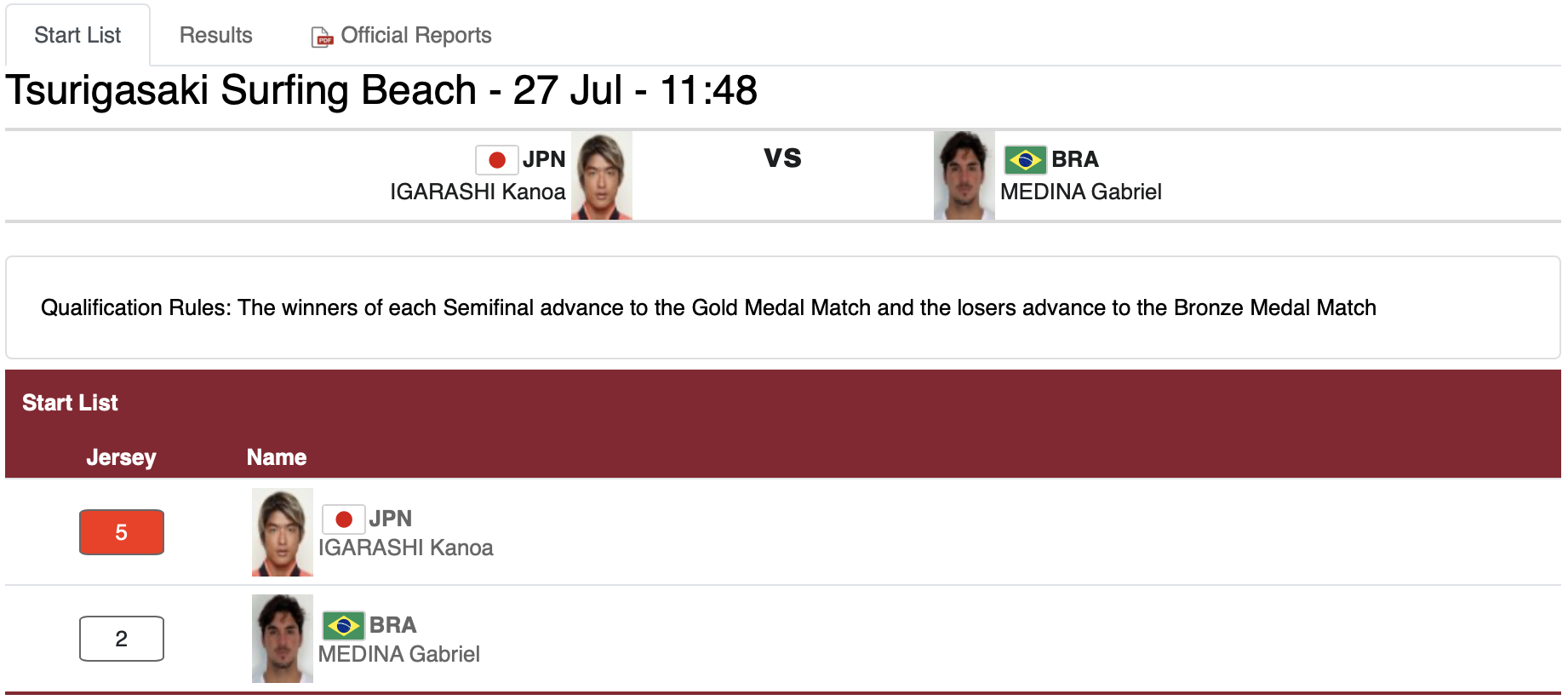This screenshot has height=700, width=1568.
Task: Click Brazil flag icon in the start list
Action: pyautogui.click(x=343, y=626)
